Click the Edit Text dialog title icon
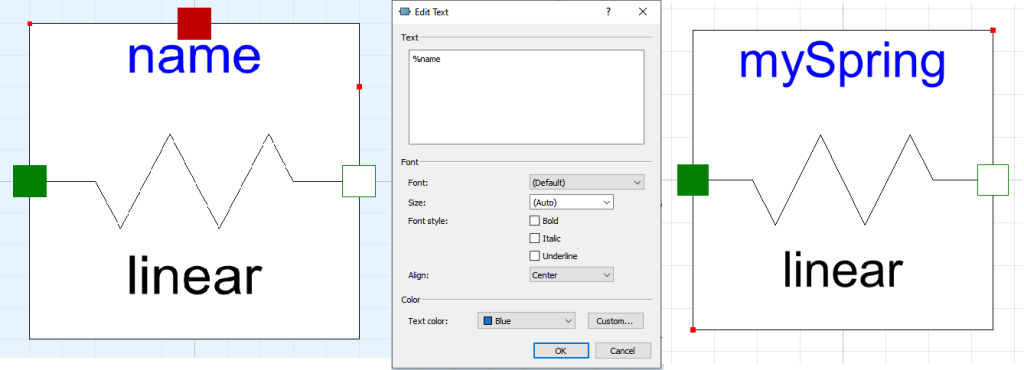The width and height of the screenshot is (1024, 370). click(x=405, y=12)
